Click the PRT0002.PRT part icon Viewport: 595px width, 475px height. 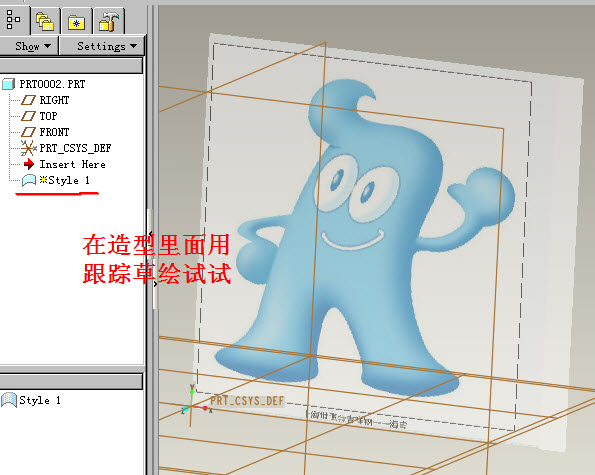pos(9,84)
